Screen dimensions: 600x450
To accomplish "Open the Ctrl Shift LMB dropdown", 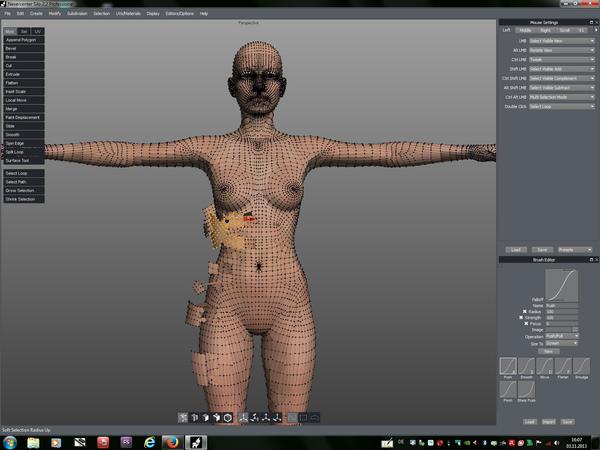I will (x=562, y=78).
